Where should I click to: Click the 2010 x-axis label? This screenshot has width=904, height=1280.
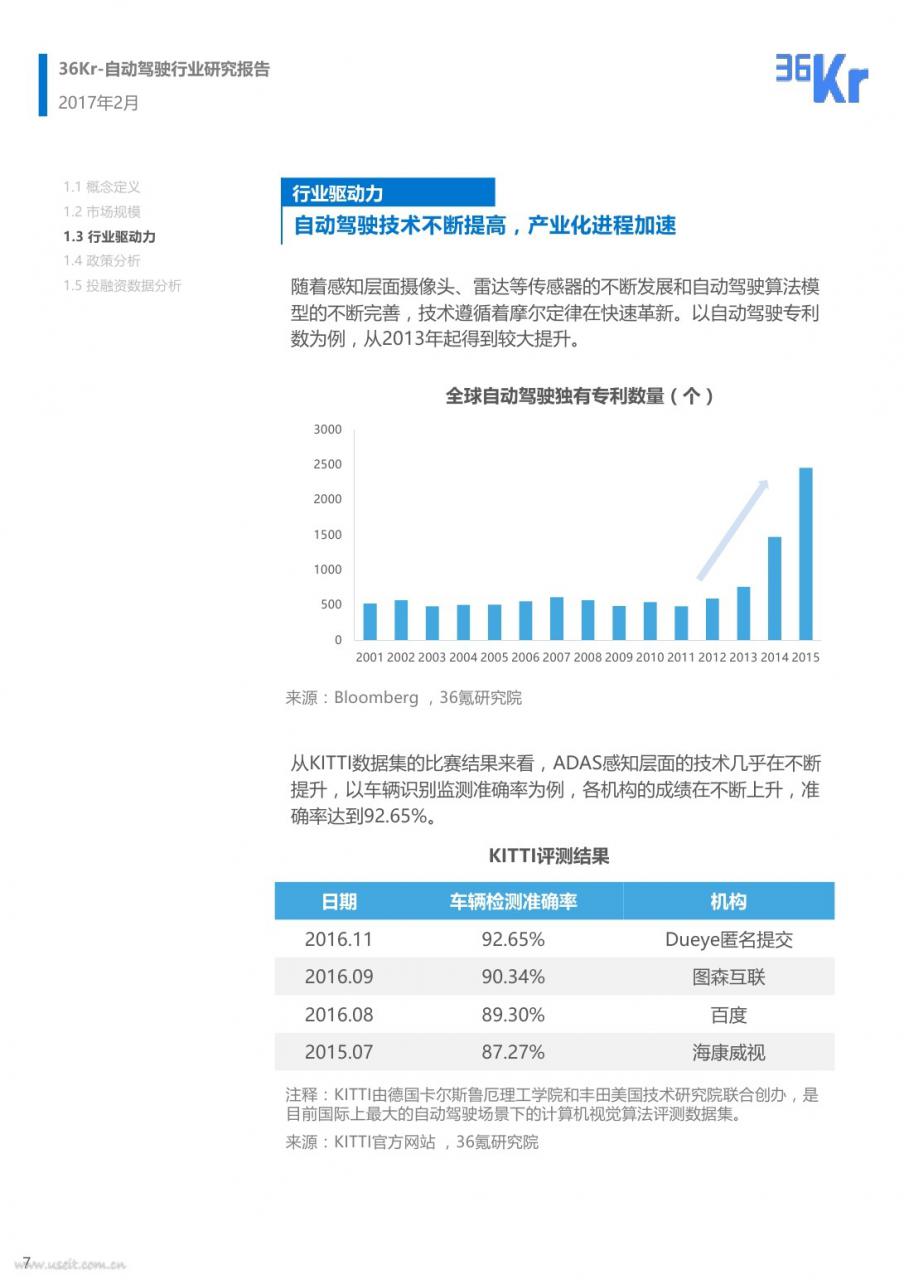point(650,658)
